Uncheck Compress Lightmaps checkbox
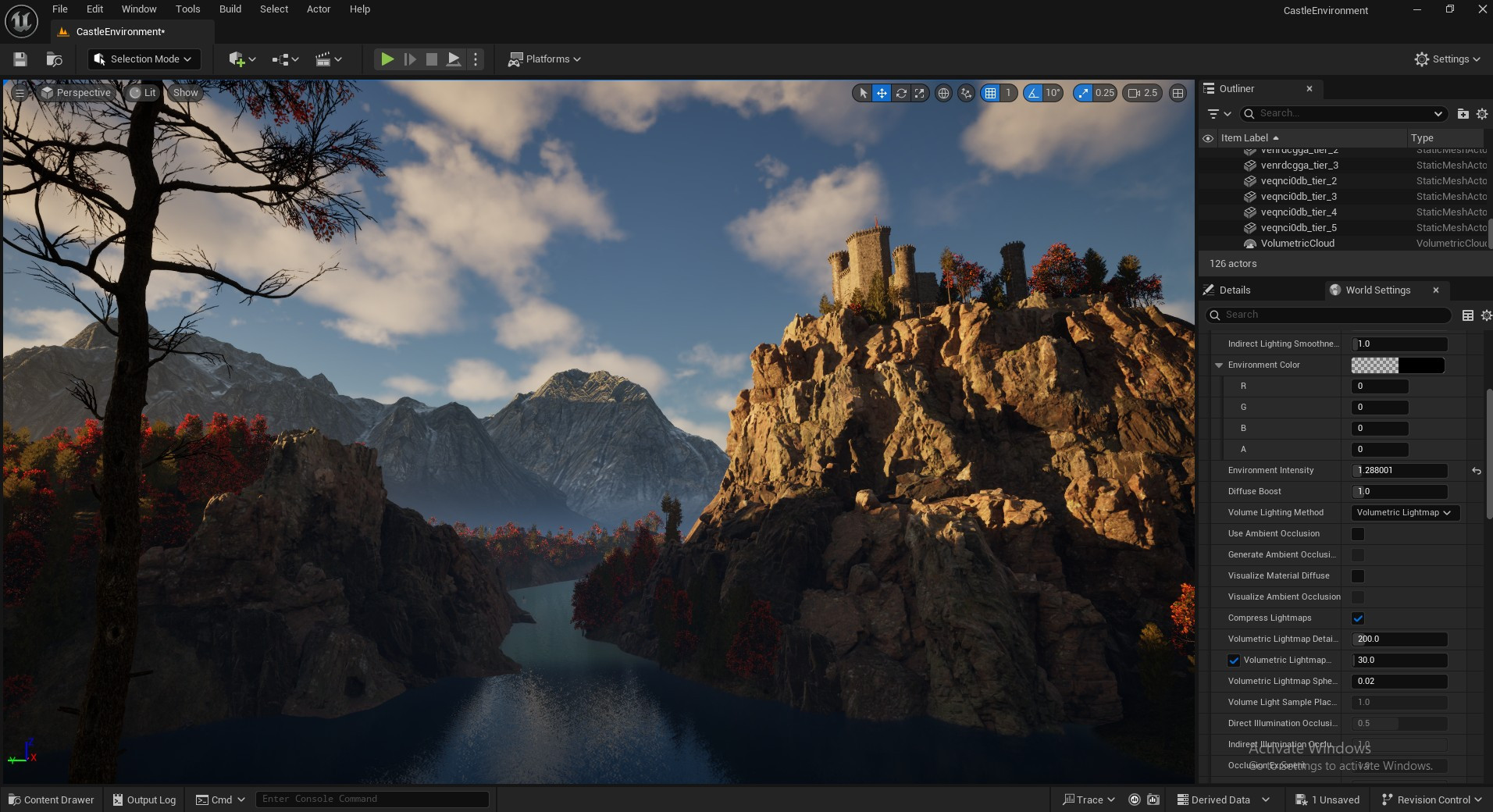The width and height of the screenshot is (1493, 812). (1358, 618)
